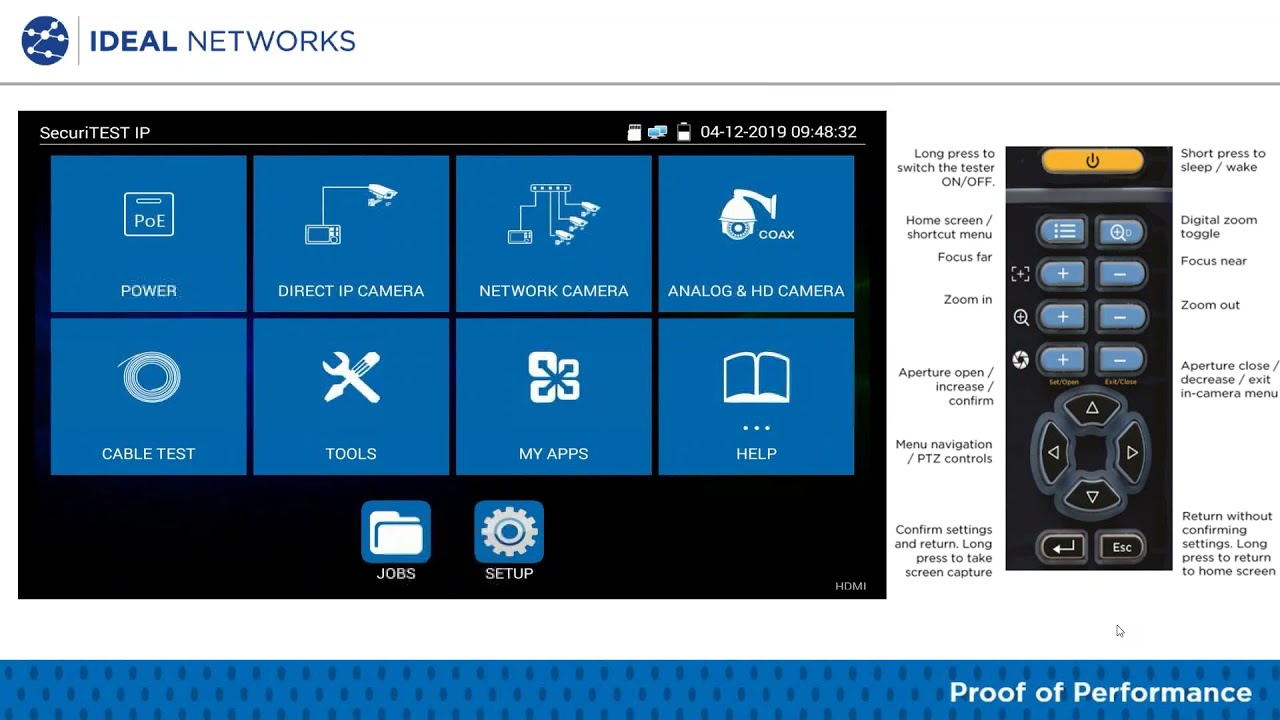Click the 'Focus far' label
The height and width of the screenshot is (720, 1280).
(965, 257)
